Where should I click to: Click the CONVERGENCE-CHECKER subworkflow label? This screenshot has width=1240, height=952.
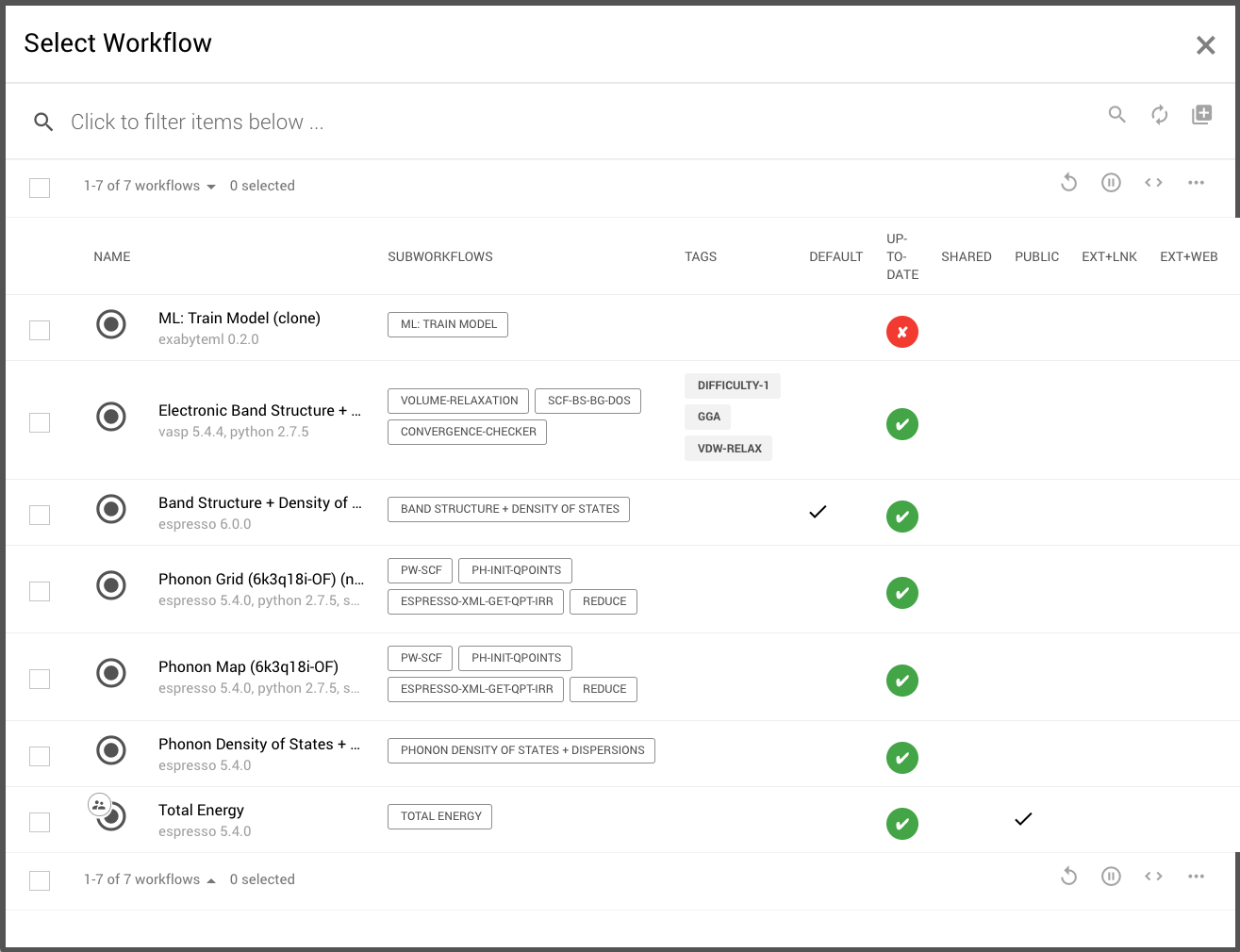(466, 432)
